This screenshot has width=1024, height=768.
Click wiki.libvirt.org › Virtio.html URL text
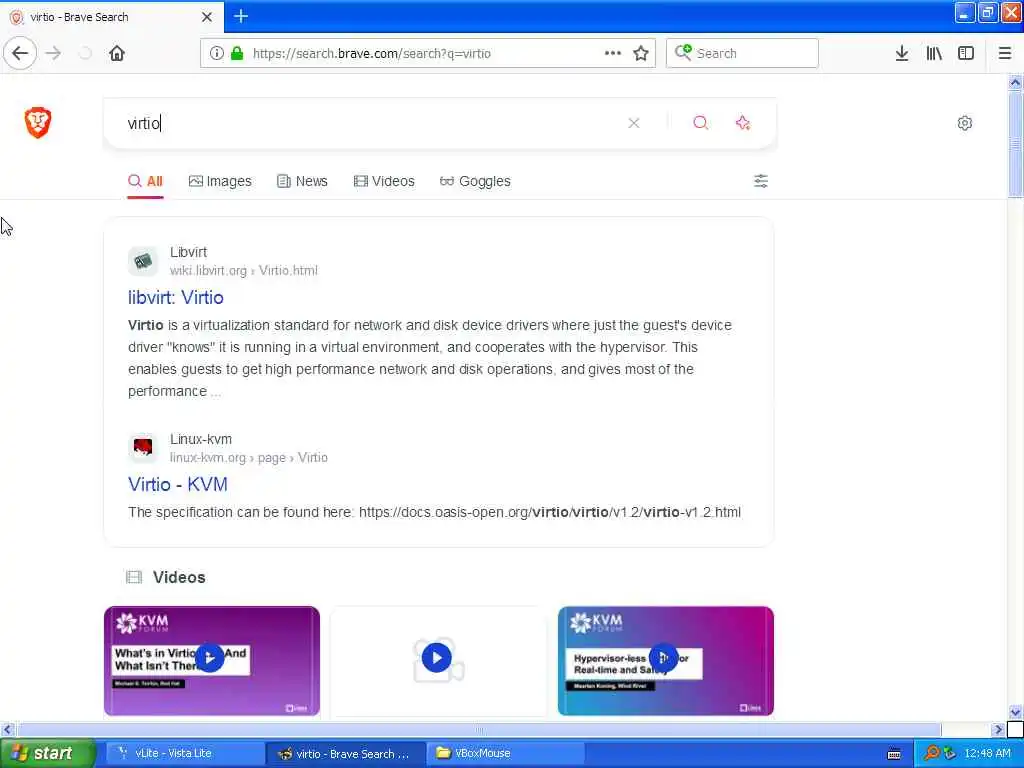(x=244, y=270)
